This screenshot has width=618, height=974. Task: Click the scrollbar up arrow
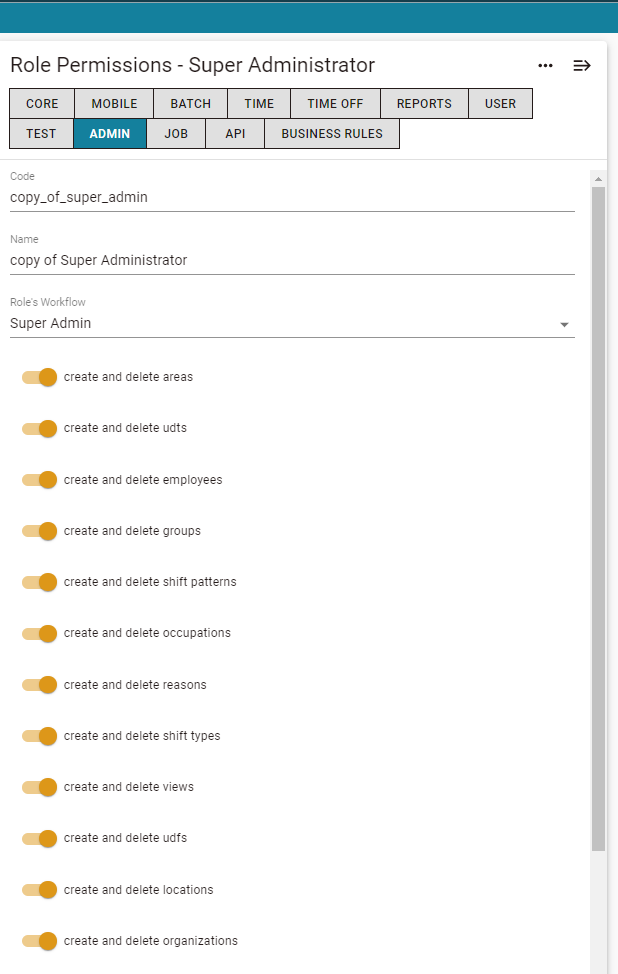598,179
